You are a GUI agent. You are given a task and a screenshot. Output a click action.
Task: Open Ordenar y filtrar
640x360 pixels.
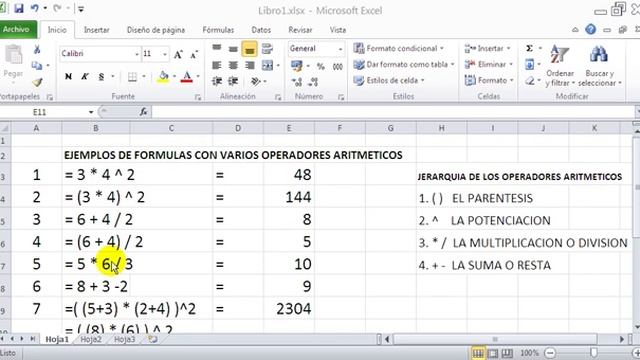(x=560, y=66)
